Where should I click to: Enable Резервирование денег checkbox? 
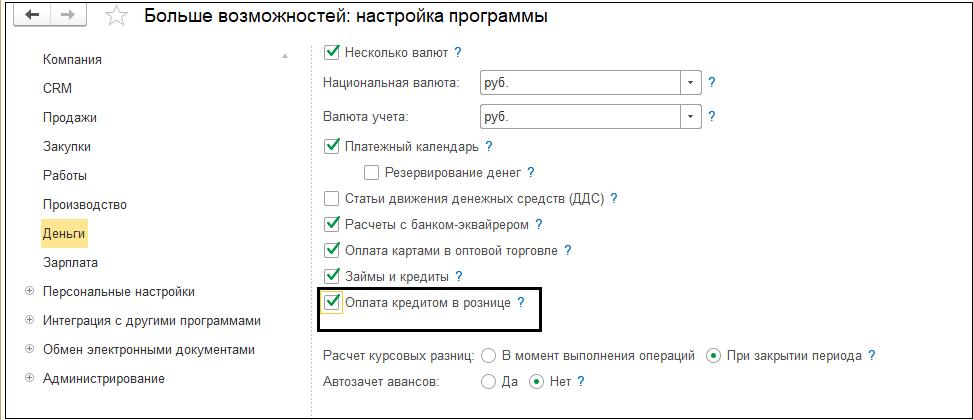tap(372, 173)
